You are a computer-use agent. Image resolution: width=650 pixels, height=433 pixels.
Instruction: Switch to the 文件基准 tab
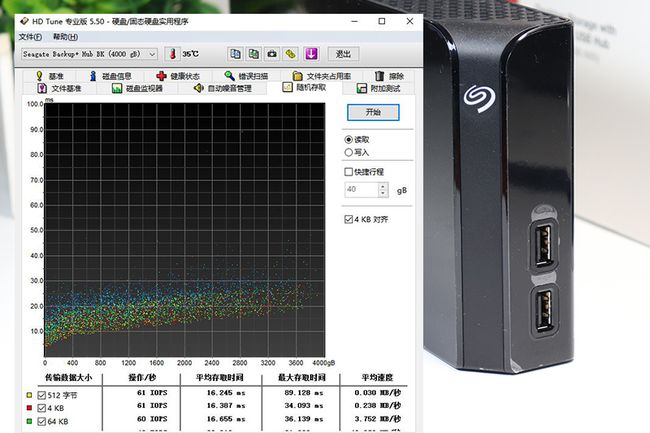click(x=59, y=88)
